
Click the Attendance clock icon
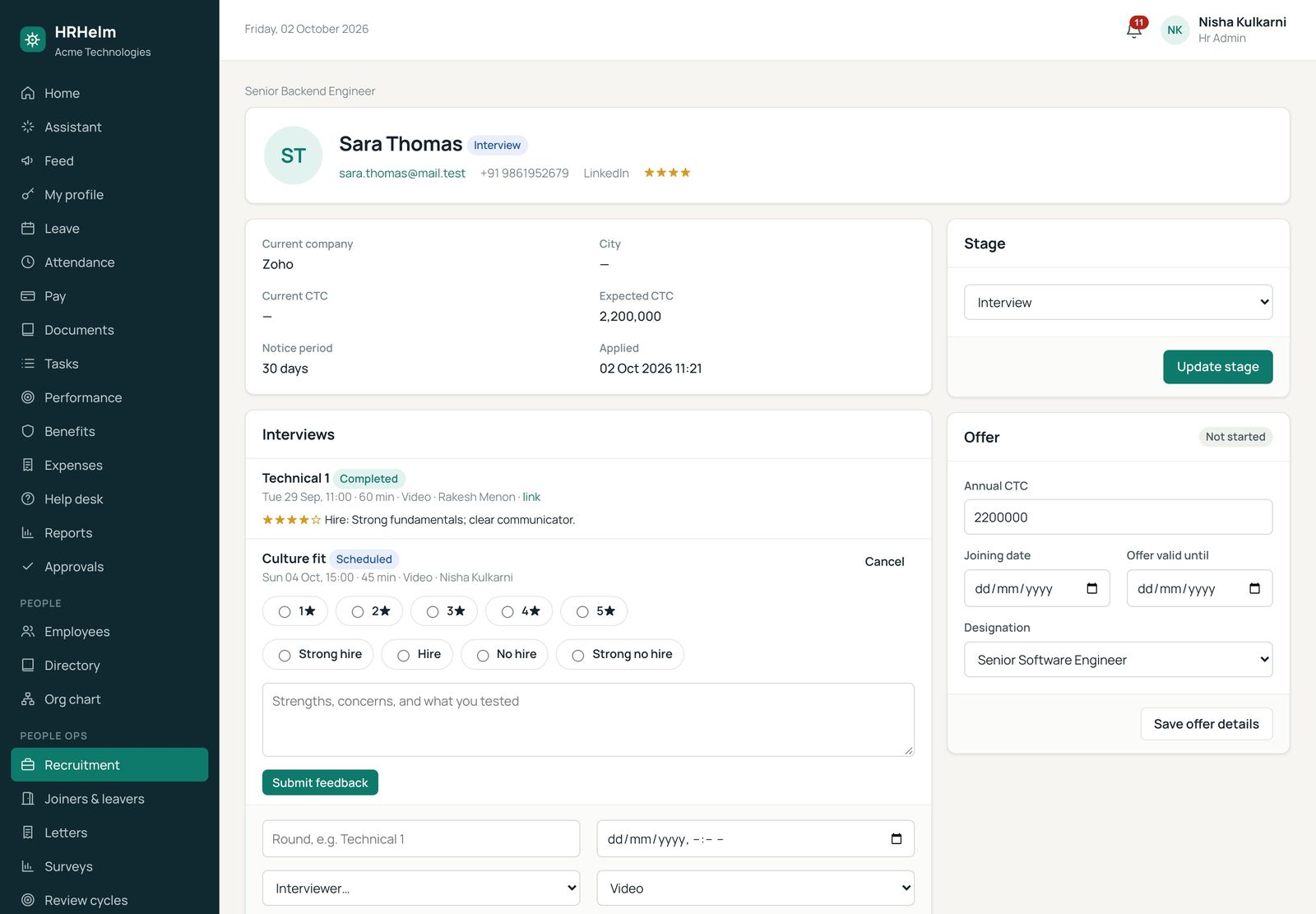[28, 262]
